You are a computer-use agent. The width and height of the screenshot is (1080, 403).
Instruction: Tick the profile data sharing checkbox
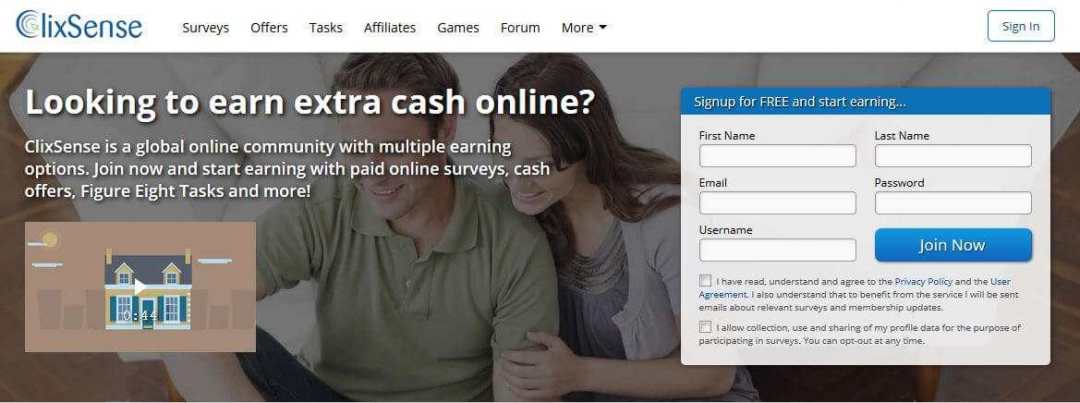(x=705, y=327)
